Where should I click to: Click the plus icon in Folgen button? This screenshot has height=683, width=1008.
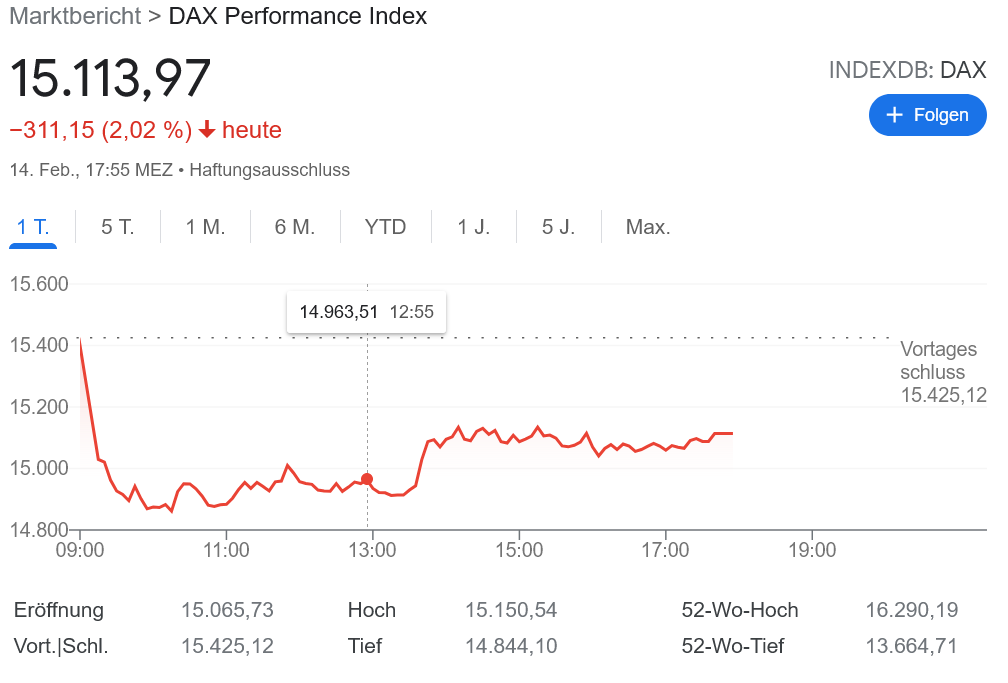pyautogui.click(x=894, y=115)
